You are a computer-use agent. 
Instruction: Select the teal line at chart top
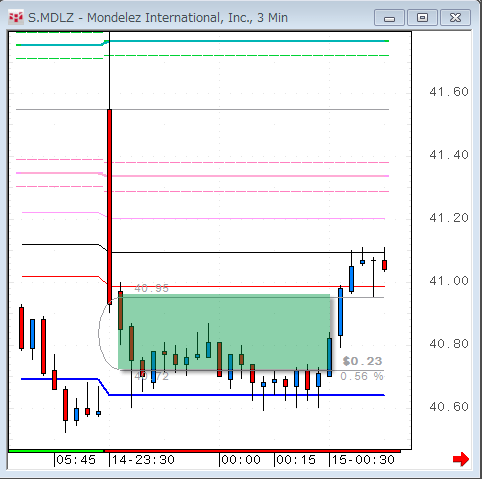(x=247, y=41)
